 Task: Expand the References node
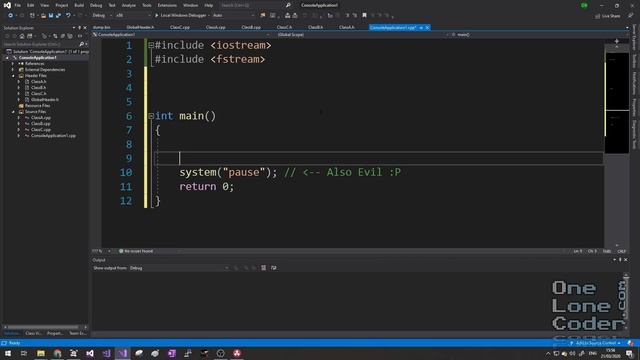tap(13, 64)
